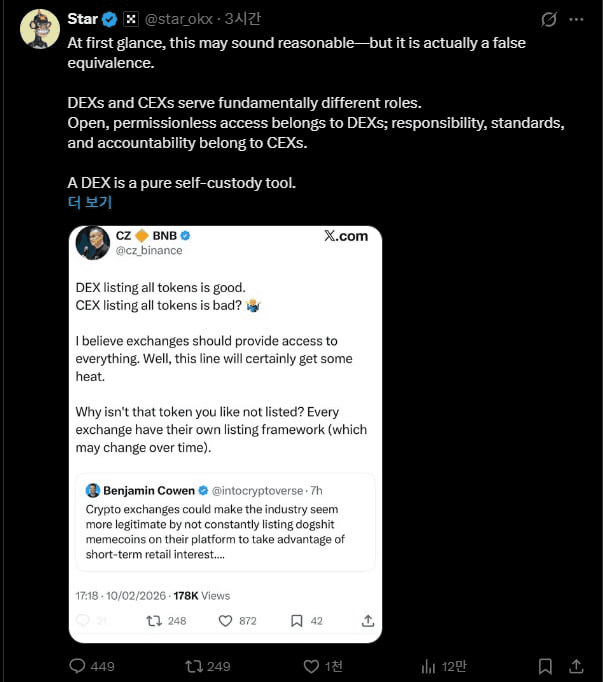
Task: Repost Star's tweet with 249 reposts
Action: 194,666
